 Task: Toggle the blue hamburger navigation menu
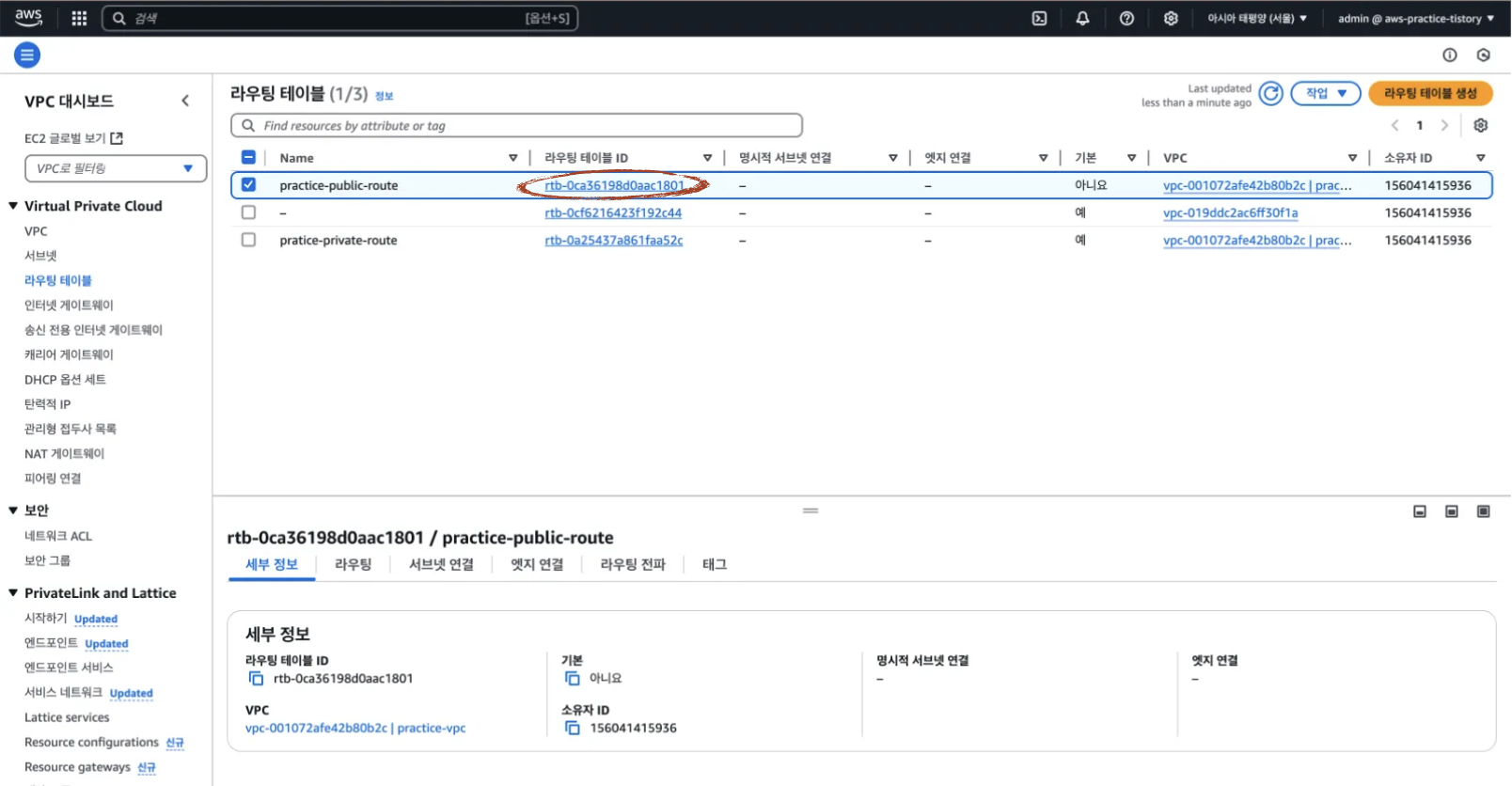click(27, 55)
